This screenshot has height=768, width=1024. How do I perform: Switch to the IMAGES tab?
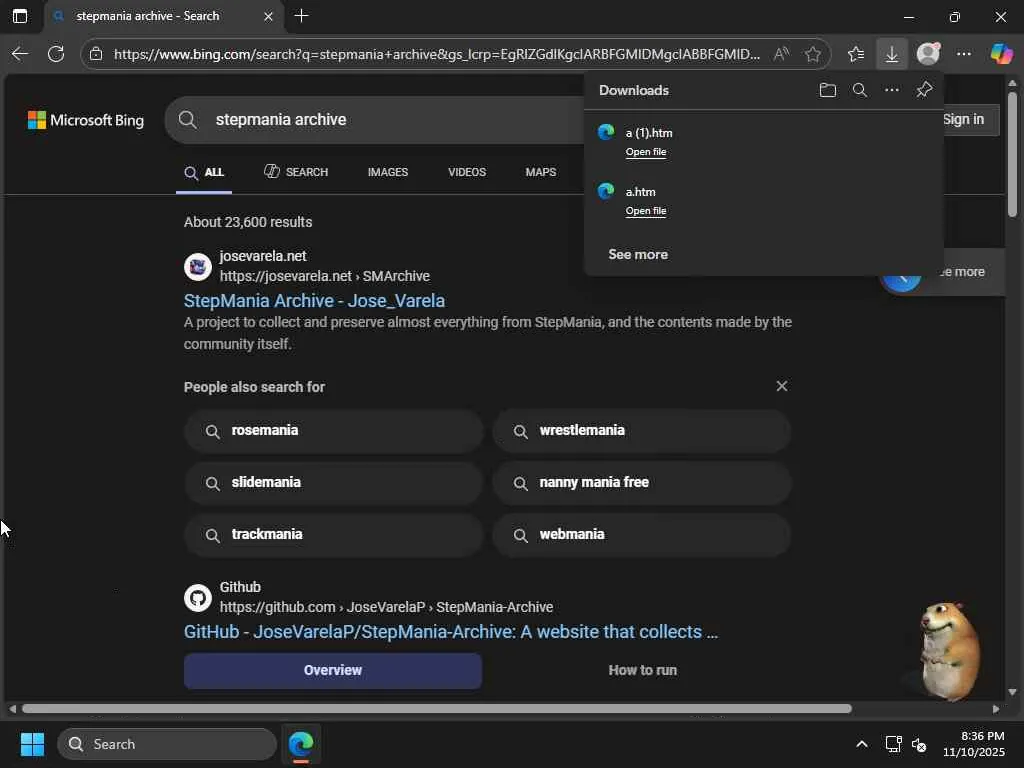click(x=388, y=172)
